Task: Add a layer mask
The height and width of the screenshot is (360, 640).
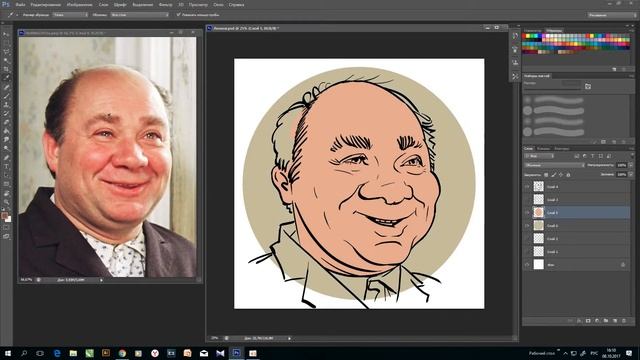Action: point(588,321)
